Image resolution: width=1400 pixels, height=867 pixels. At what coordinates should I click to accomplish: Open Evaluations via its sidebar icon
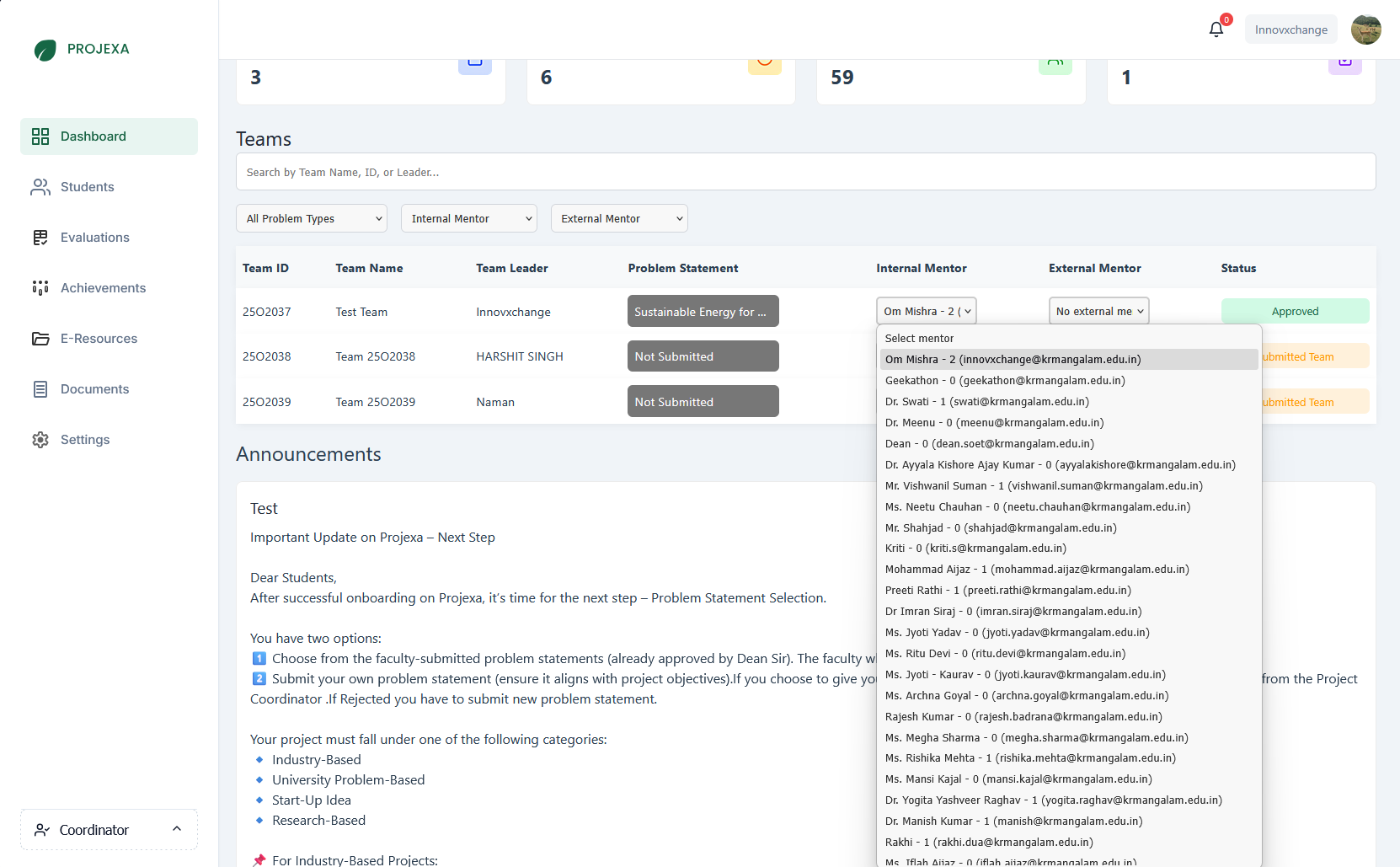pyautogui.click(x=40, y=237)
